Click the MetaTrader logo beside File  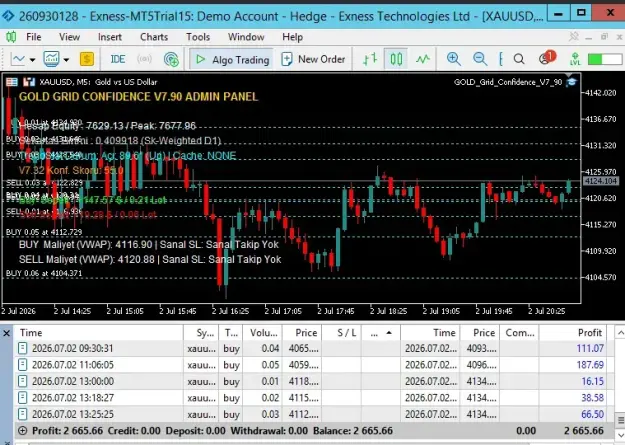pyautogui.click(x=11, y=37)
